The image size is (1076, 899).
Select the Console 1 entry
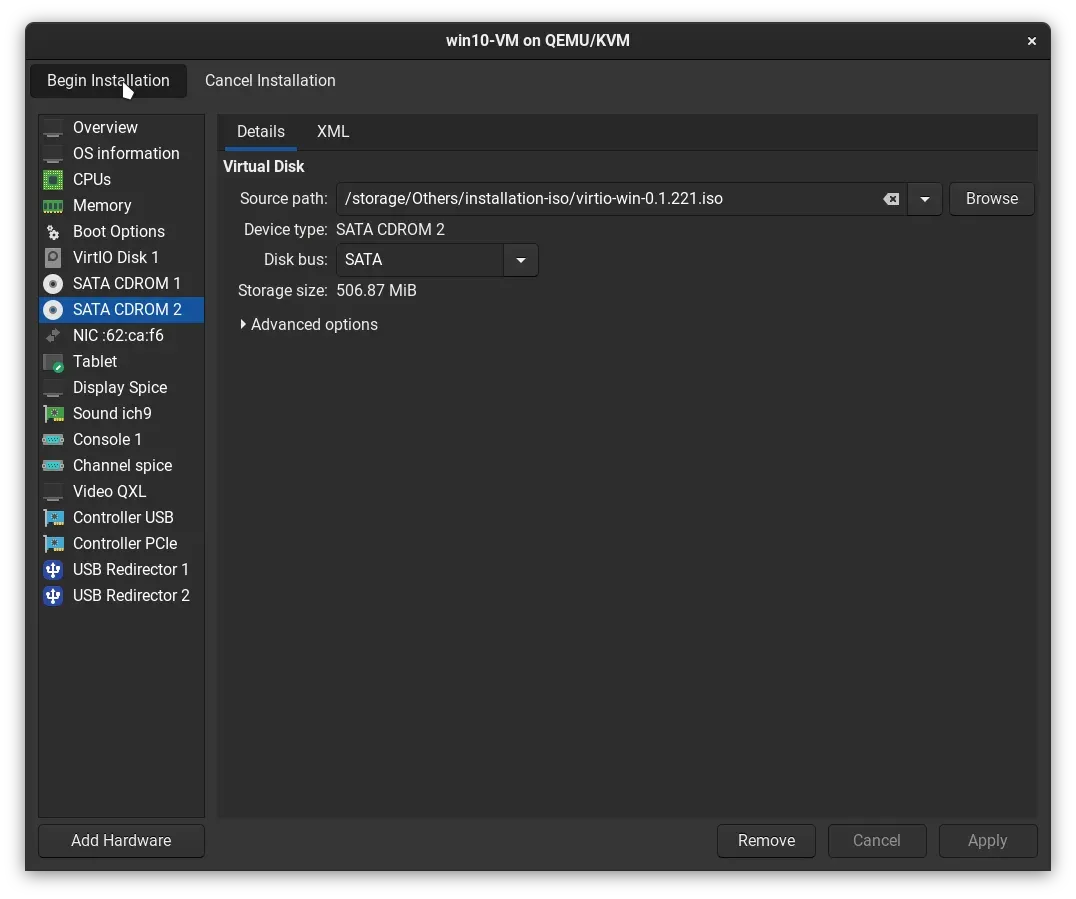(x=121, y=440)
